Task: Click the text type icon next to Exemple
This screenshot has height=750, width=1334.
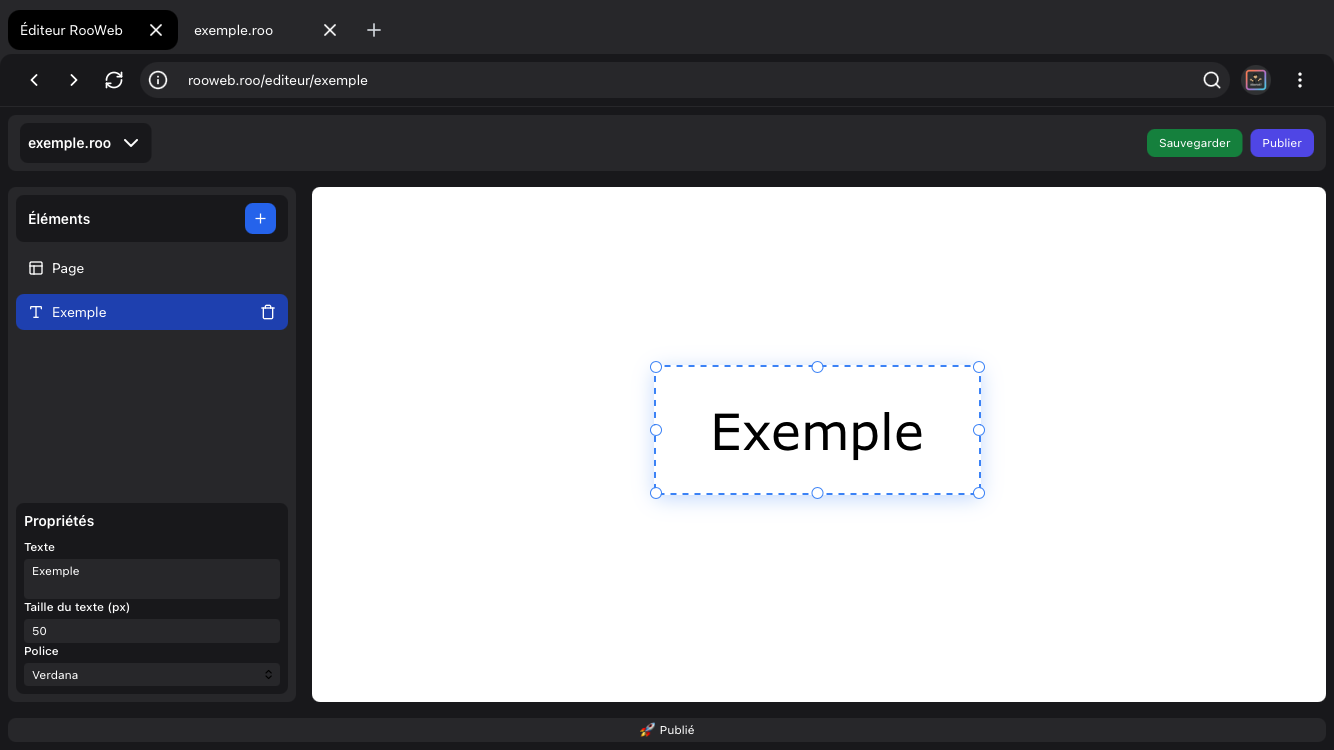Action: pos(36,312)
